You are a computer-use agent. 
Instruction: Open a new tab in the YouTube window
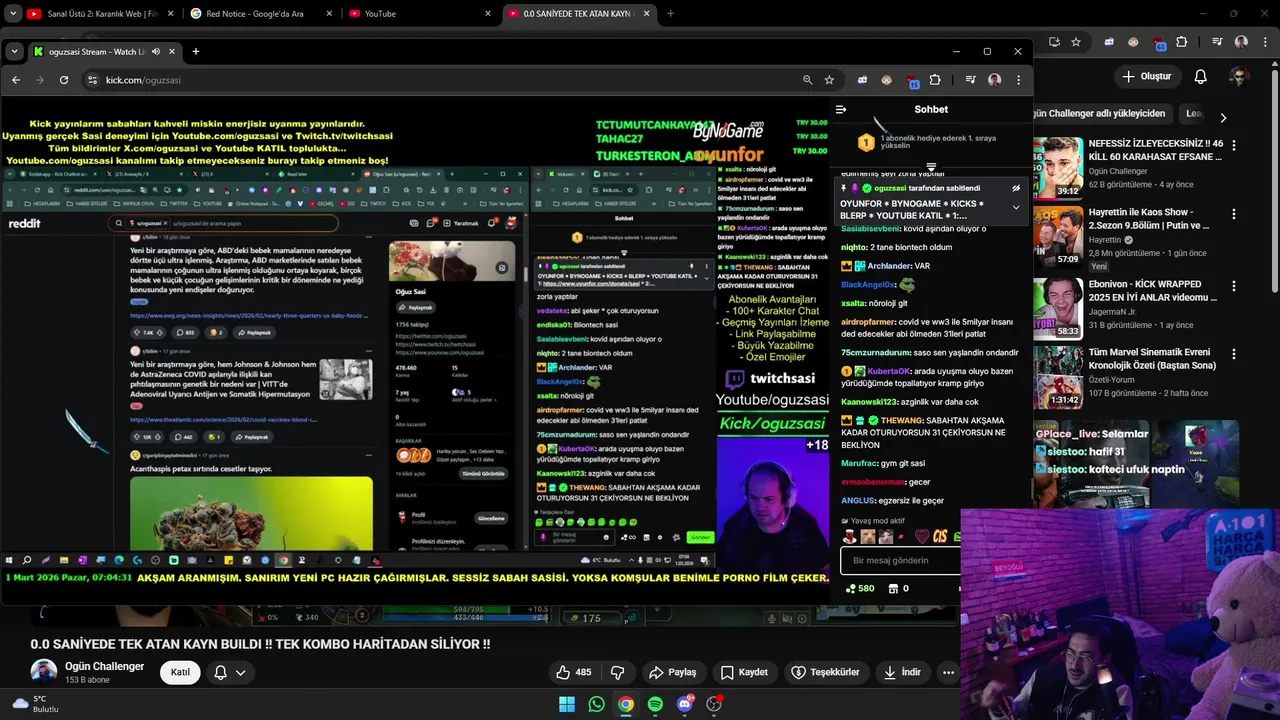click(670, 14)
